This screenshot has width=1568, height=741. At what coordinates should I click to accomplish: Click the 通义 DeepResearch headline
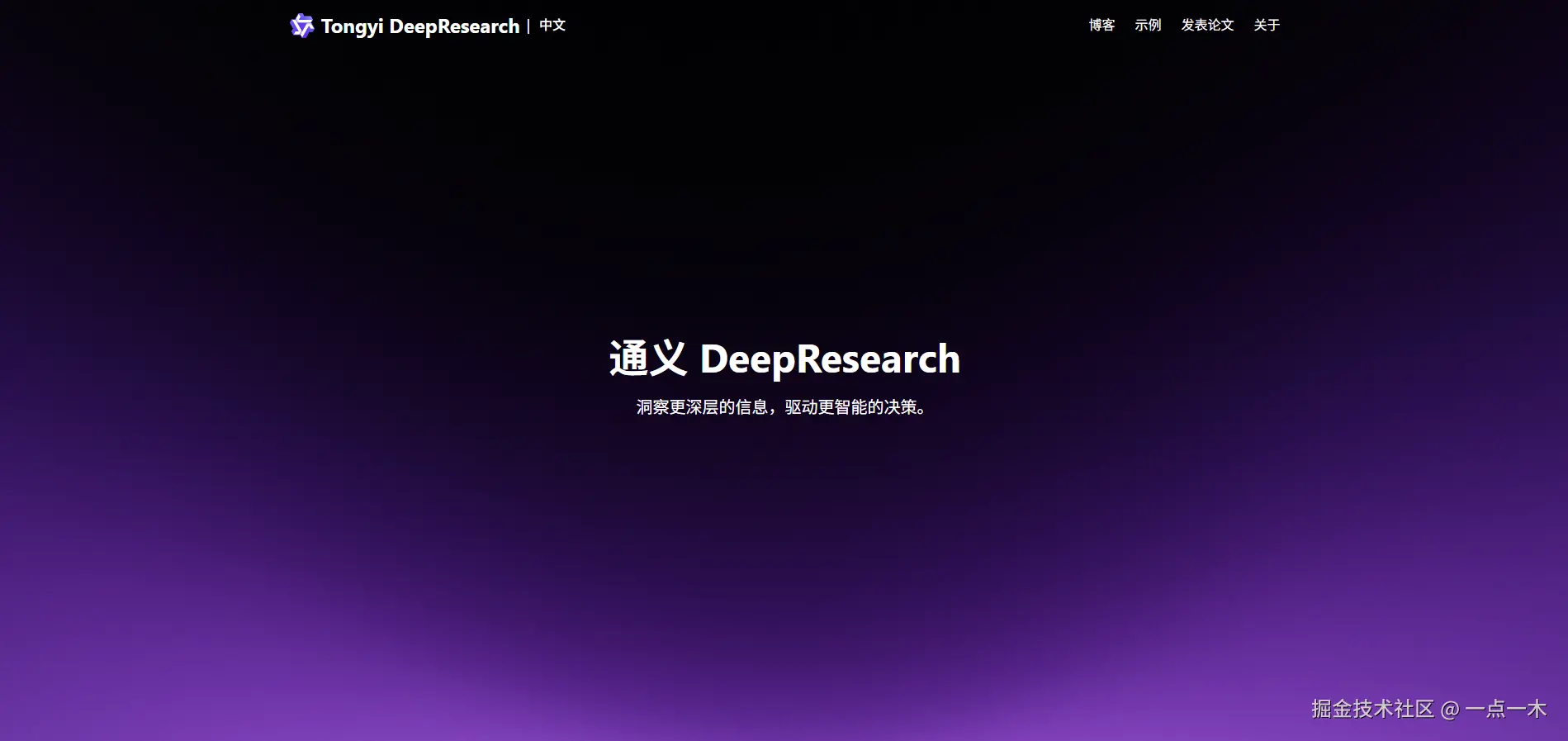[x=784, y=359]
